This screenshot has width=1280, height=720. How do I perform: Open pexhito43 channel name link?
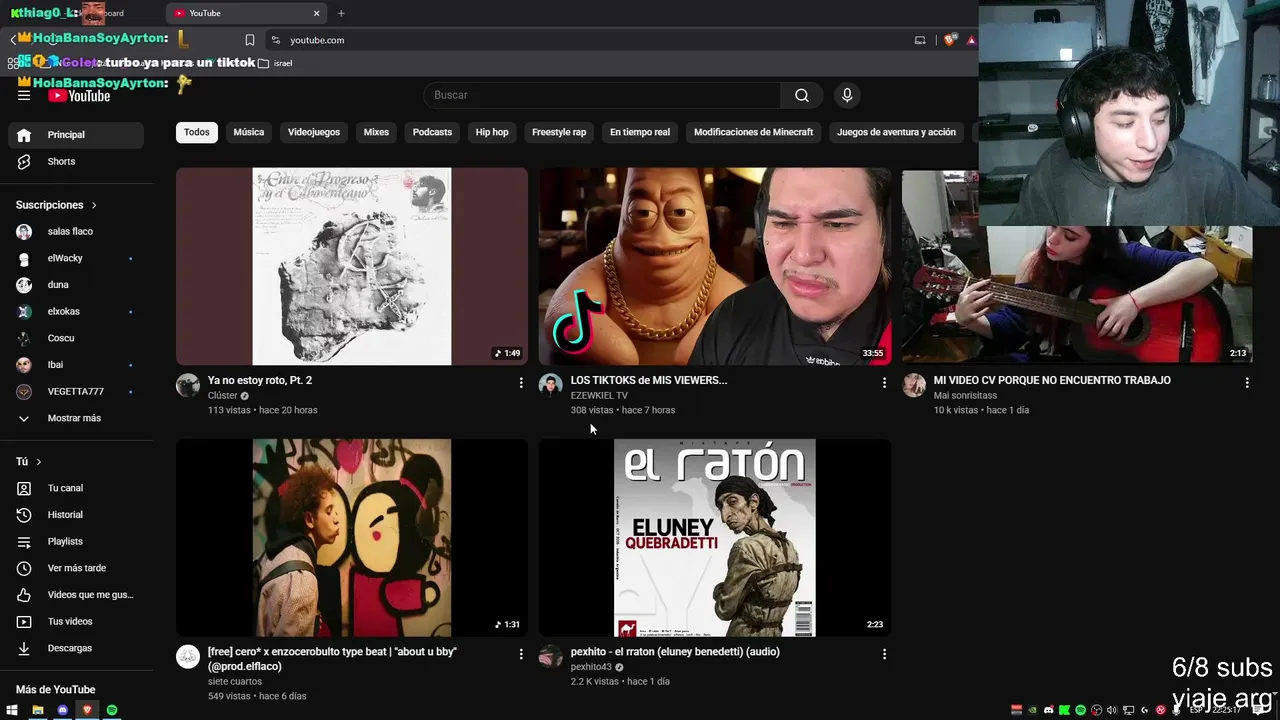pyautogui.click(x=591, y=667)
